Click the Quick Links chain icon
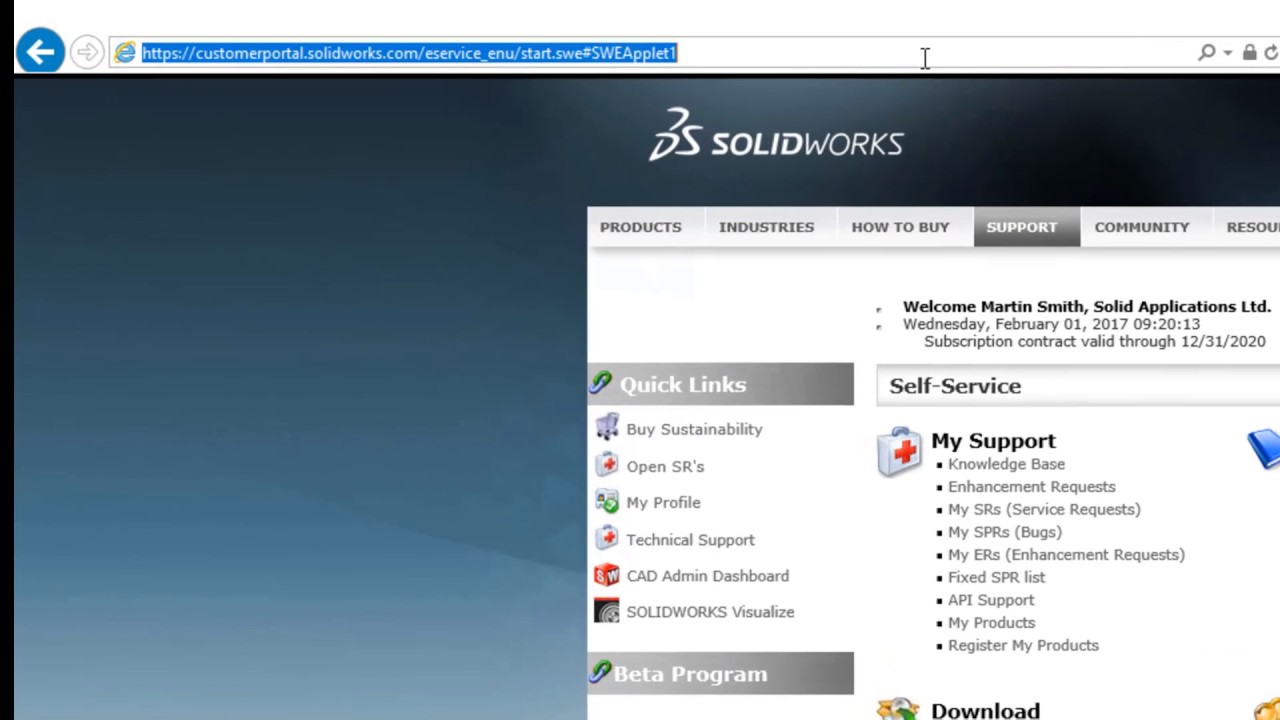 tap(600, 382)
